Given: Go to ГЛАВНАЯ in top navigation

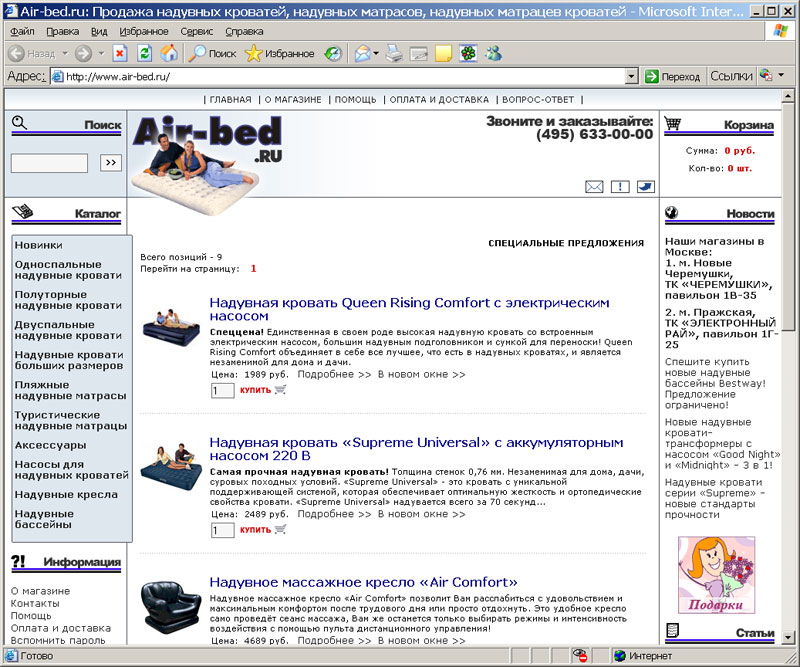Looking at the screenshot, I should coord(231,100).
